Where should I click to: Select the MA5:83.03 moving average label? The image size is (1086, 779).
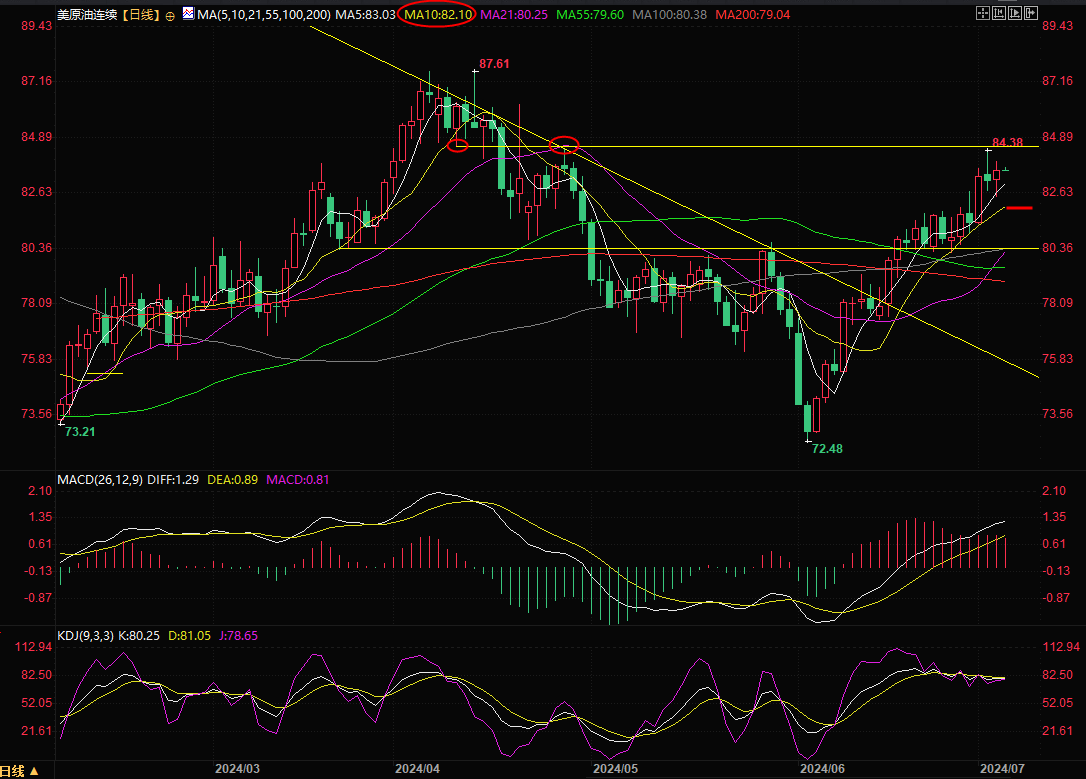coord(365,16)
